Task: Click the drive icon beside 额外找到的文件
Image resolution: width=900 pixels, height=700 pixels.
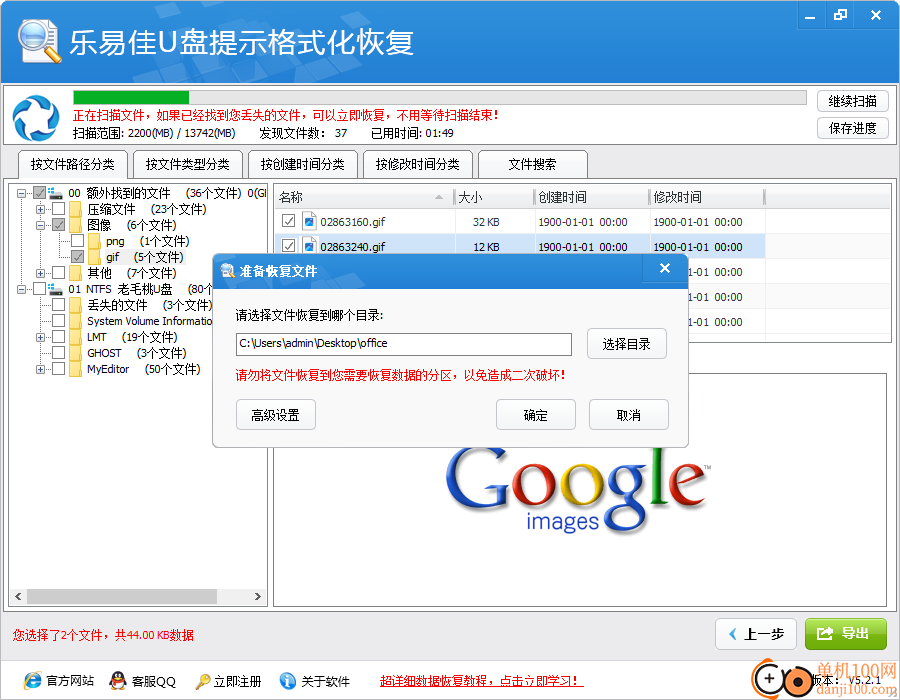Action: pyautogui.click(x=55, y=193)
